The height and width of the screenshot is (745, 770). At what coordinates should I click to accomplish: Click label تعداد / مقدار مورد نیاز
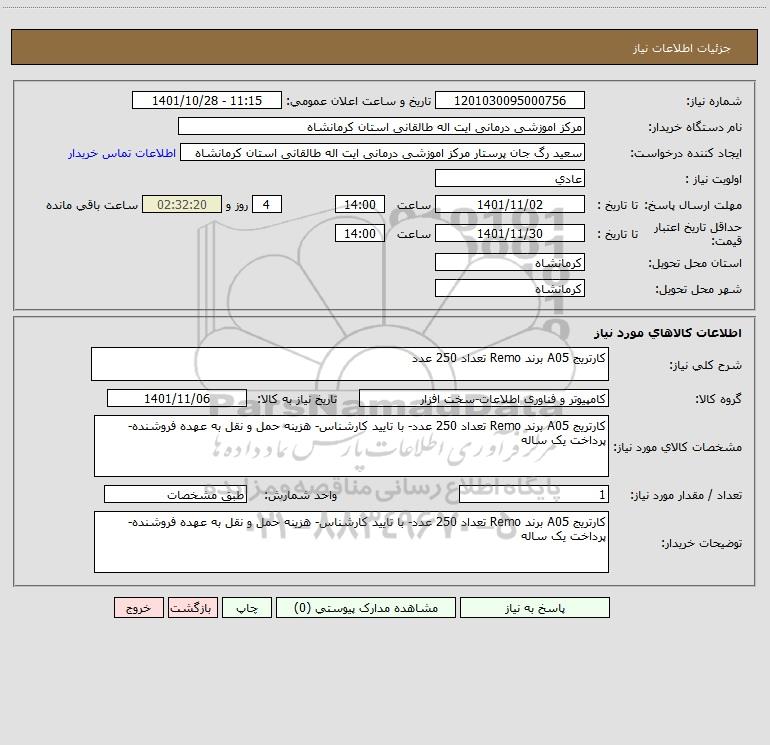coord(686,496)
